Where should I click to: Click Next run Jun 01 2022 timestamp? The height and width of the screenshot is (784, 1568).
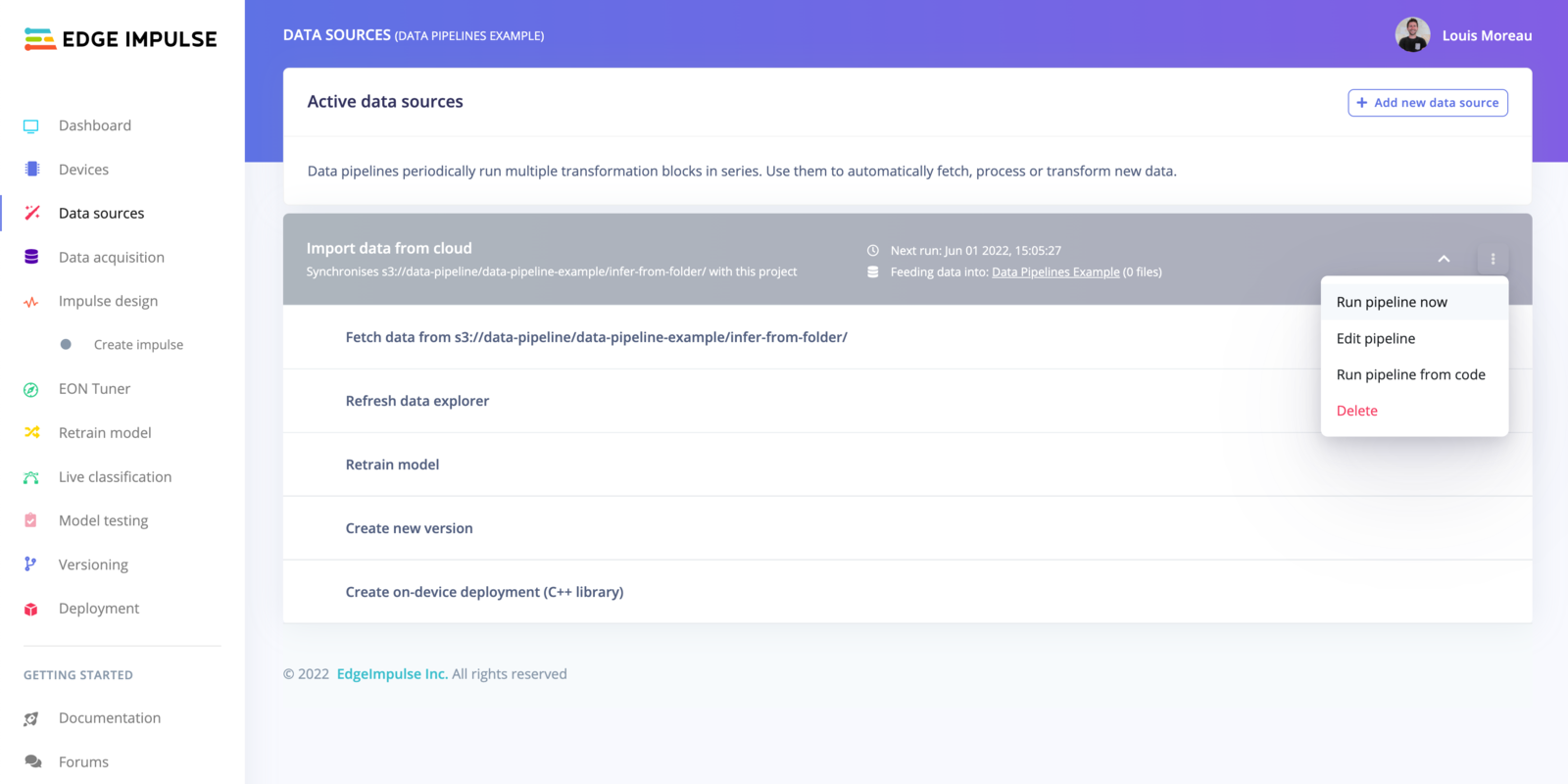pos(975,251)
